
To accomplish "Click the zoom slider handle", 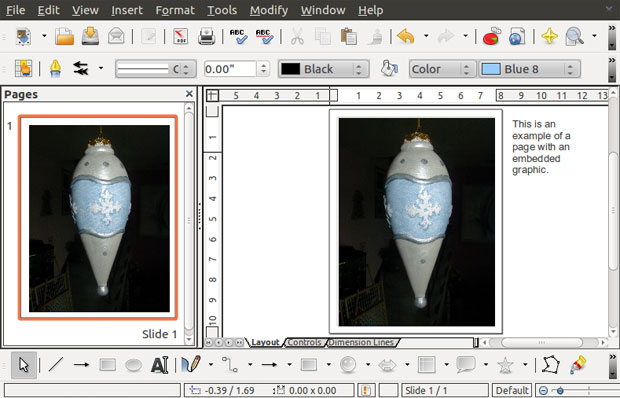I will 560,391.
